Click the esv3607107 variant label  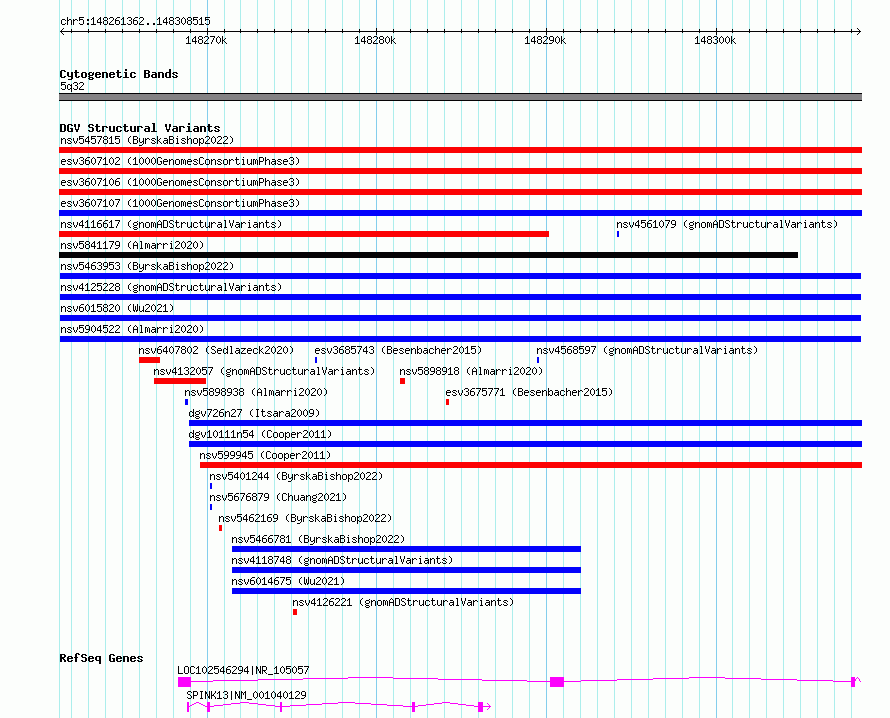tap(180, 203)
